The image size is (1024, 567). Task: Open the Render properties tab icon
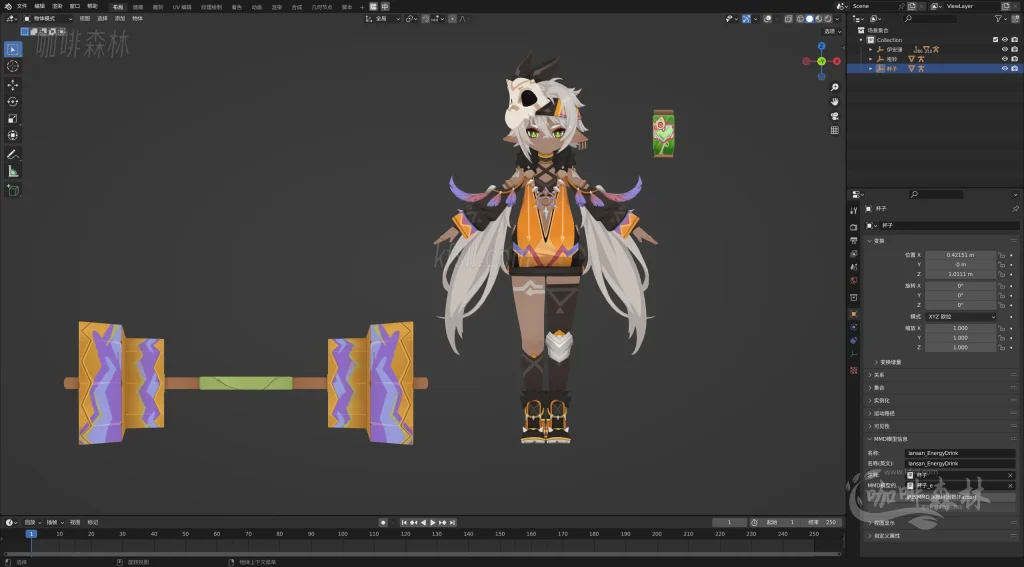(x=854, y=227)
